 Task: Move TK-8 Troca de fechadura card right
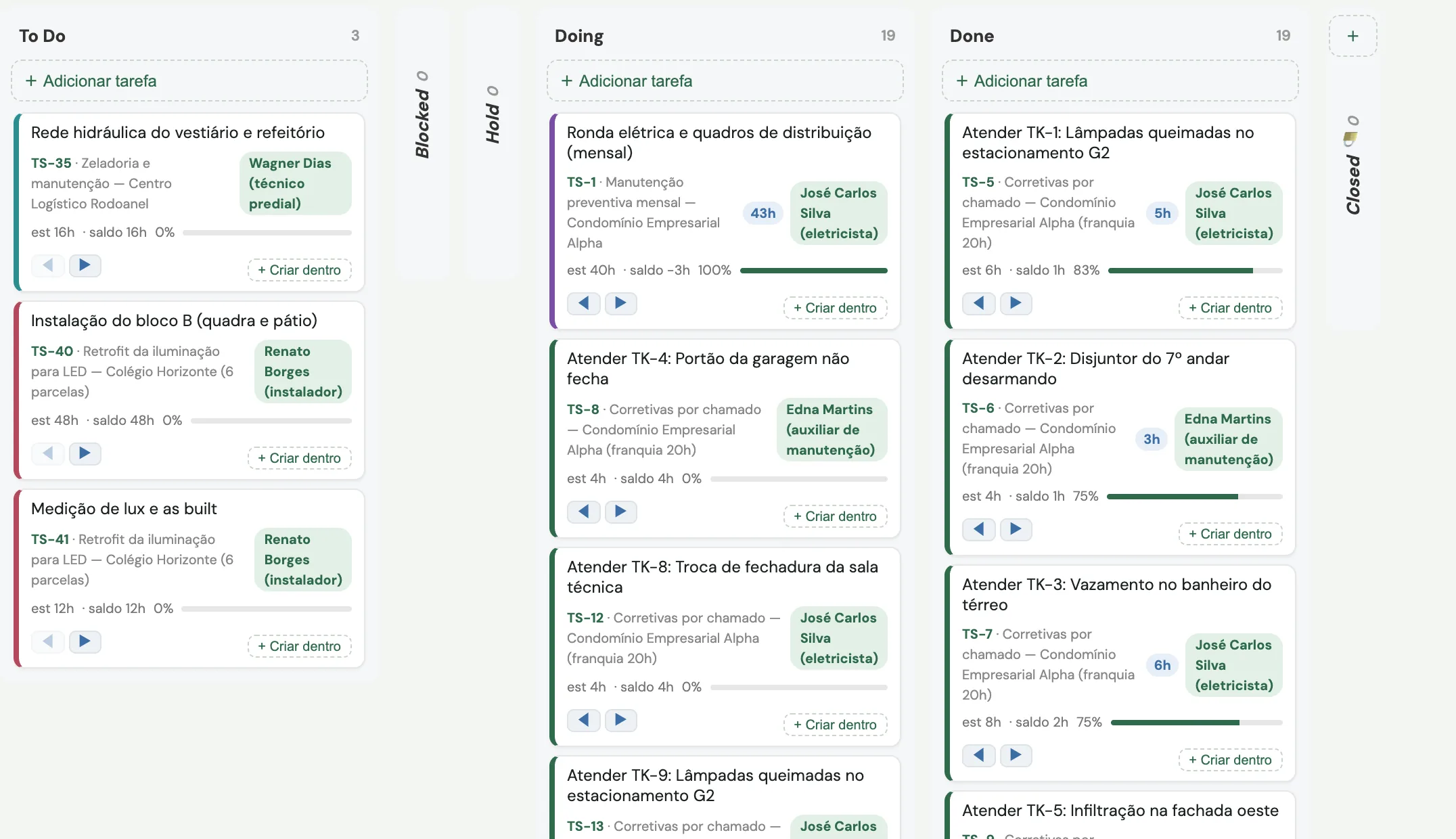[x=620, y=720]
